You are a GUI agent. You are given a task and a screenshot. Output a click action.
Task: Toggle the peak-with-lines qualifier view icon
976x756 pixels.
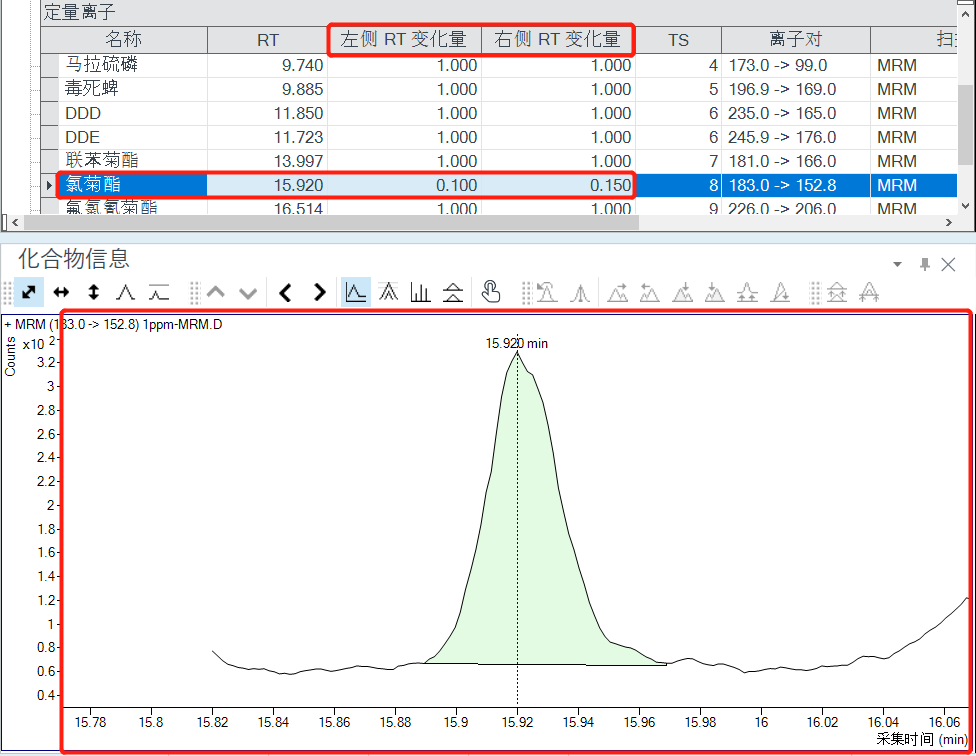tap(453, 292)
